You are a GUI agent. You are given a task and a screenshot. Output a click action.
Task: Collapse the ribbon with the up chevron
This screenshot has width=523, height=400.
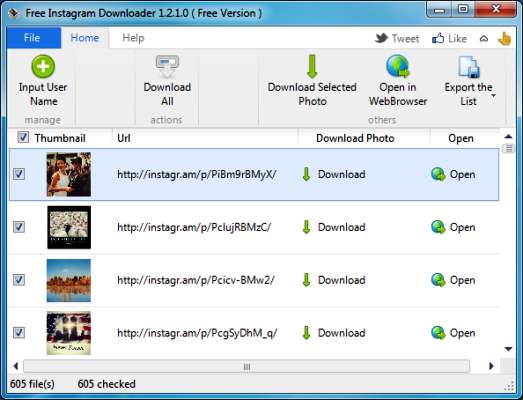pyautogui.click(x=484, y=39)
